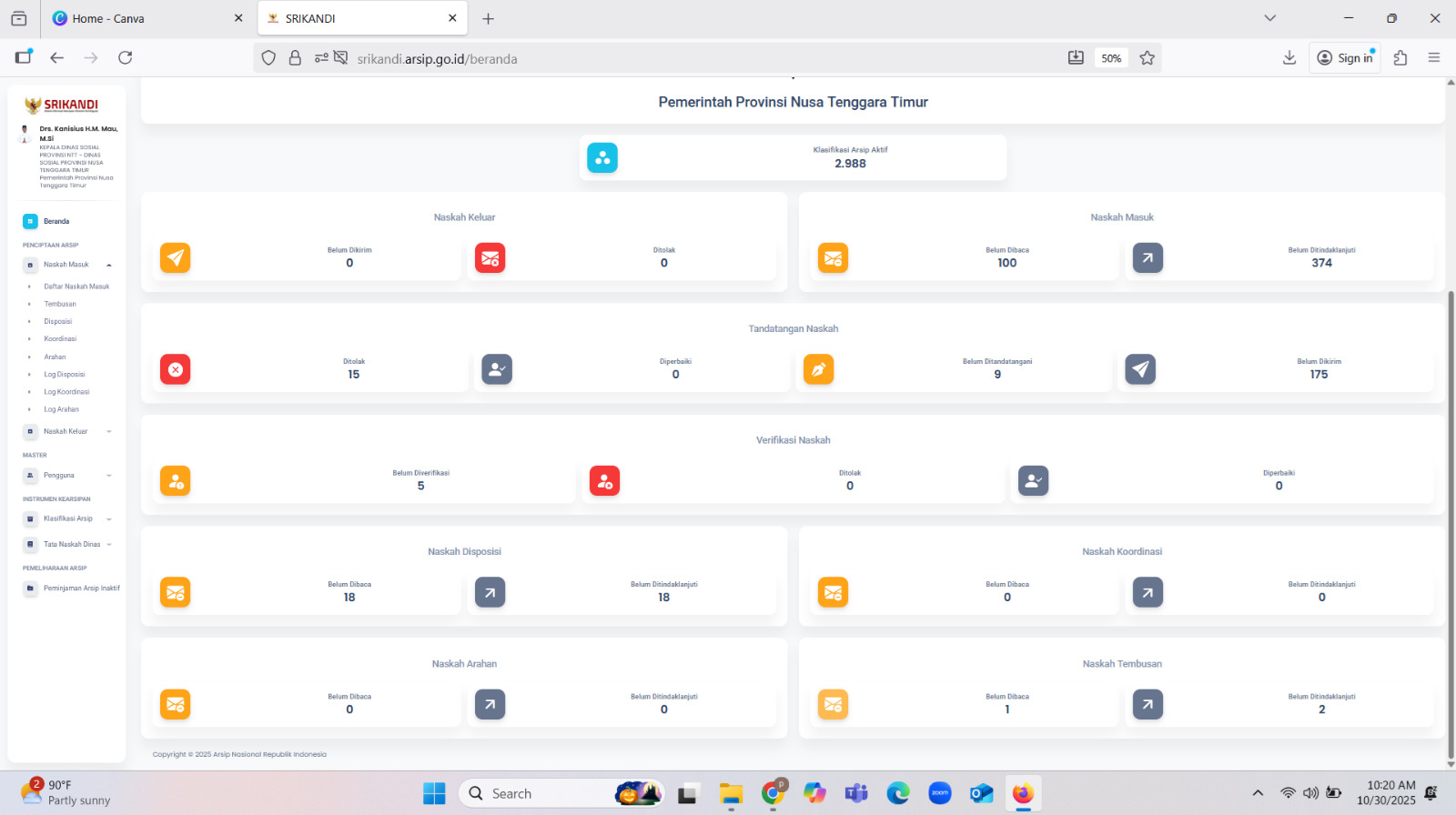Image resolution: width=1456 pixels, height=815 pixels.
Task: Click the gray Diperbaiki user icon in Verifikasi Naskah
Action: click(1033, 481)
